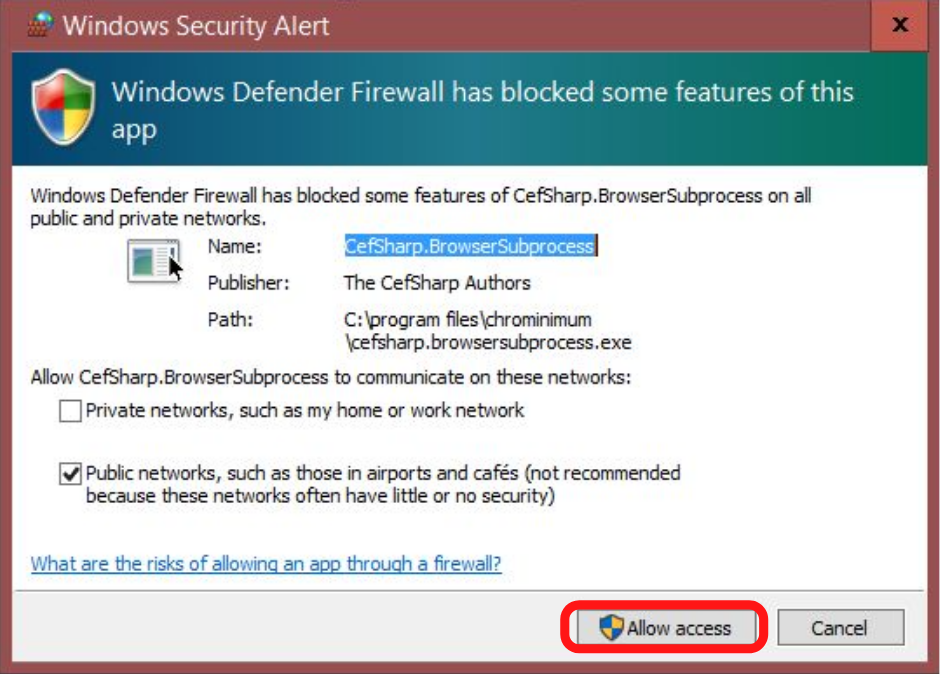The width and height of the screenshot is (940, 674).
Task: Close the Windows Security Alert dialog
Action: coord(900,25)
